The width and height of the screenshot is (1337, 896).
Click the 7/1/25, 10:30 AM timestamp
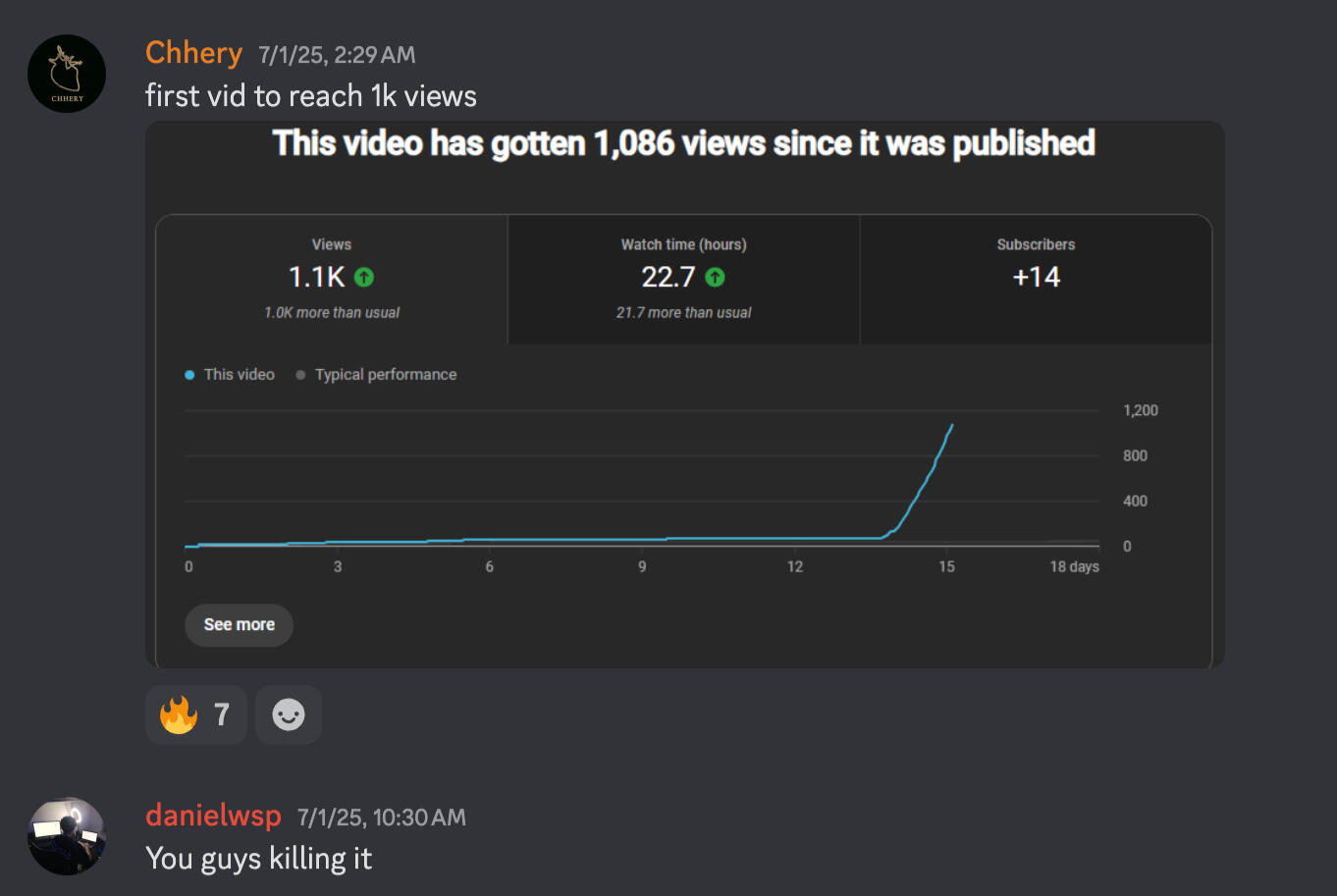pos(381,817)
